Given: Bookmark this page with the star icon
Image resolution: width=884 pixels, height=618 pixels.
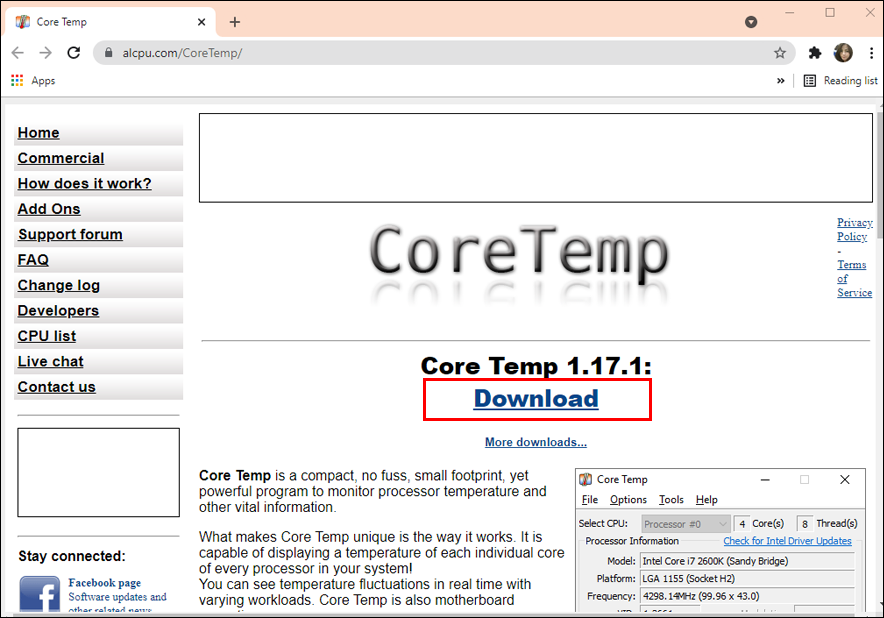Looking at the screenshot, I should [780, 53].
